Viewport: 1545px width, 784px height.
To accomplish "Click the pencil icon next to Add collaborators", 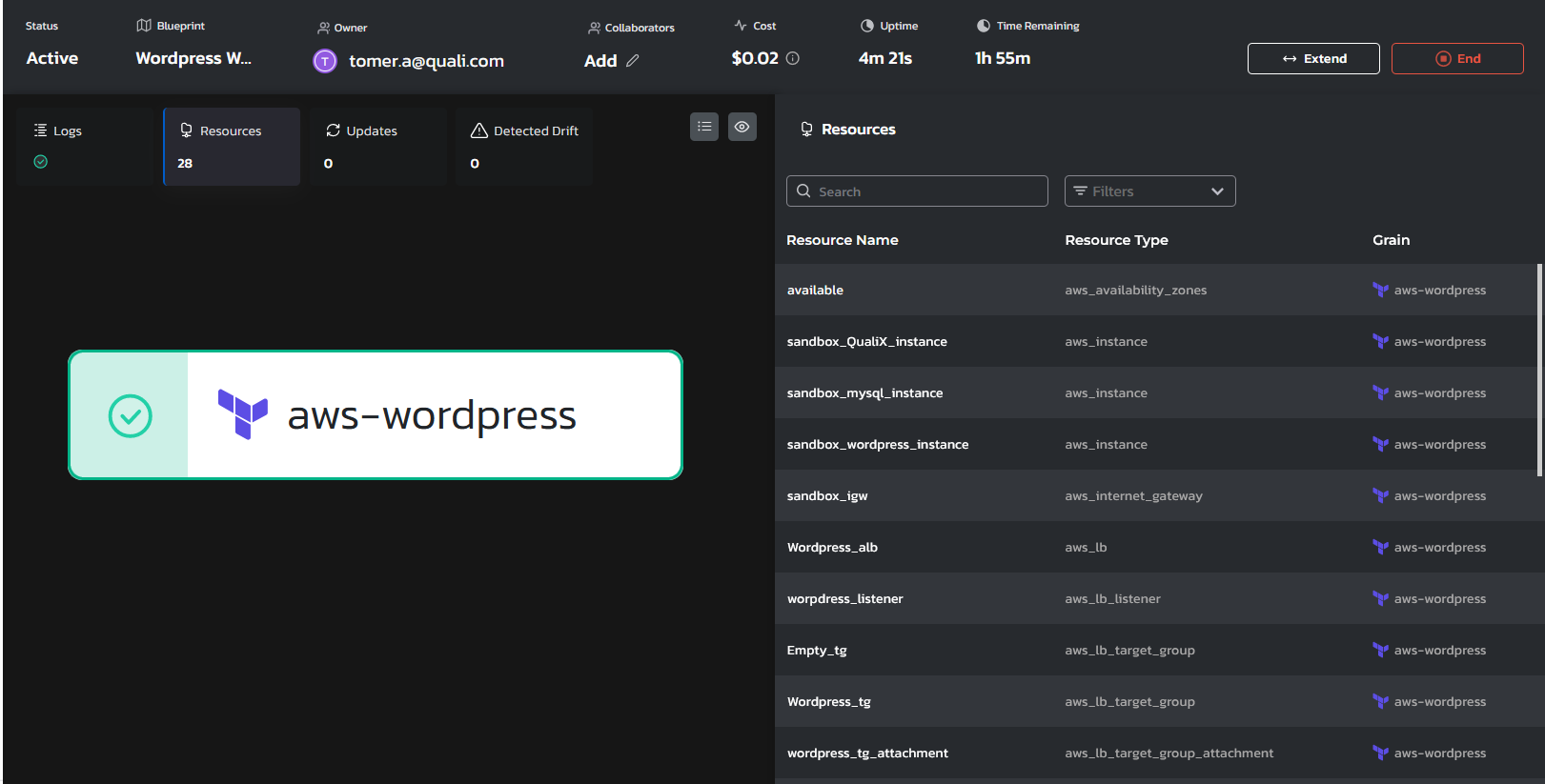I will pos(633,60).
